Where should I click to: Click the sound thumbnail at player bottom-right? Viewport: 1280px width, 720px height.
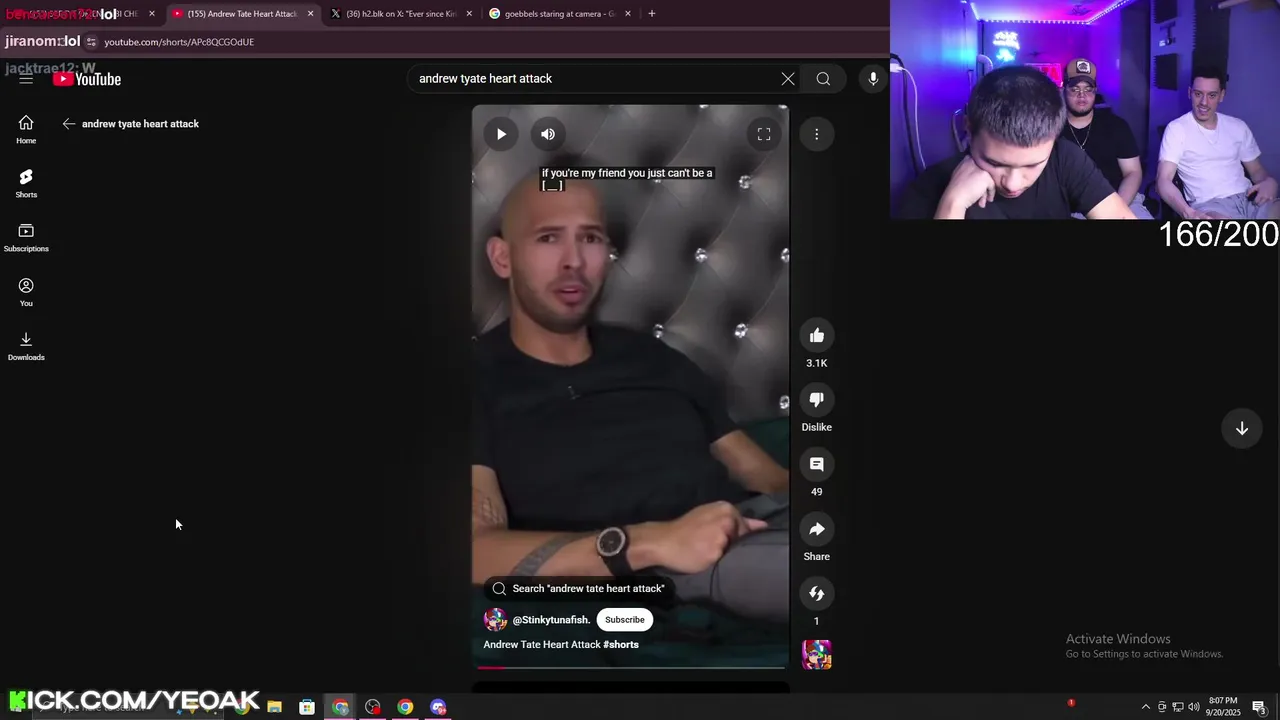point(817,655)
